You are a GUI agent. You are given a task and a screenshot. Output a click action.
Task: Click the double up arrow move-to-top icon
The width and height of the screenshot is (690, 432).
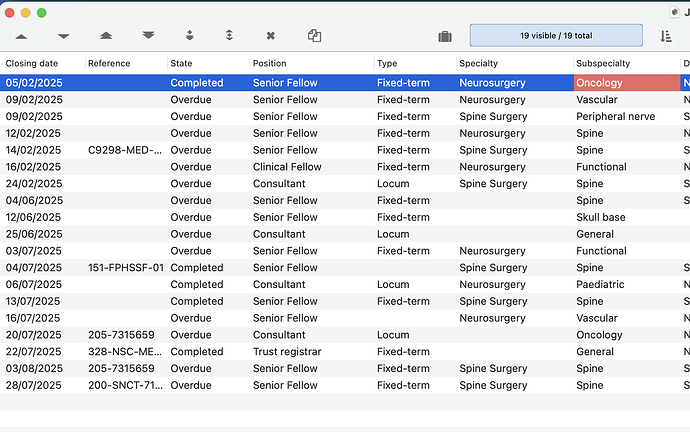106,35
